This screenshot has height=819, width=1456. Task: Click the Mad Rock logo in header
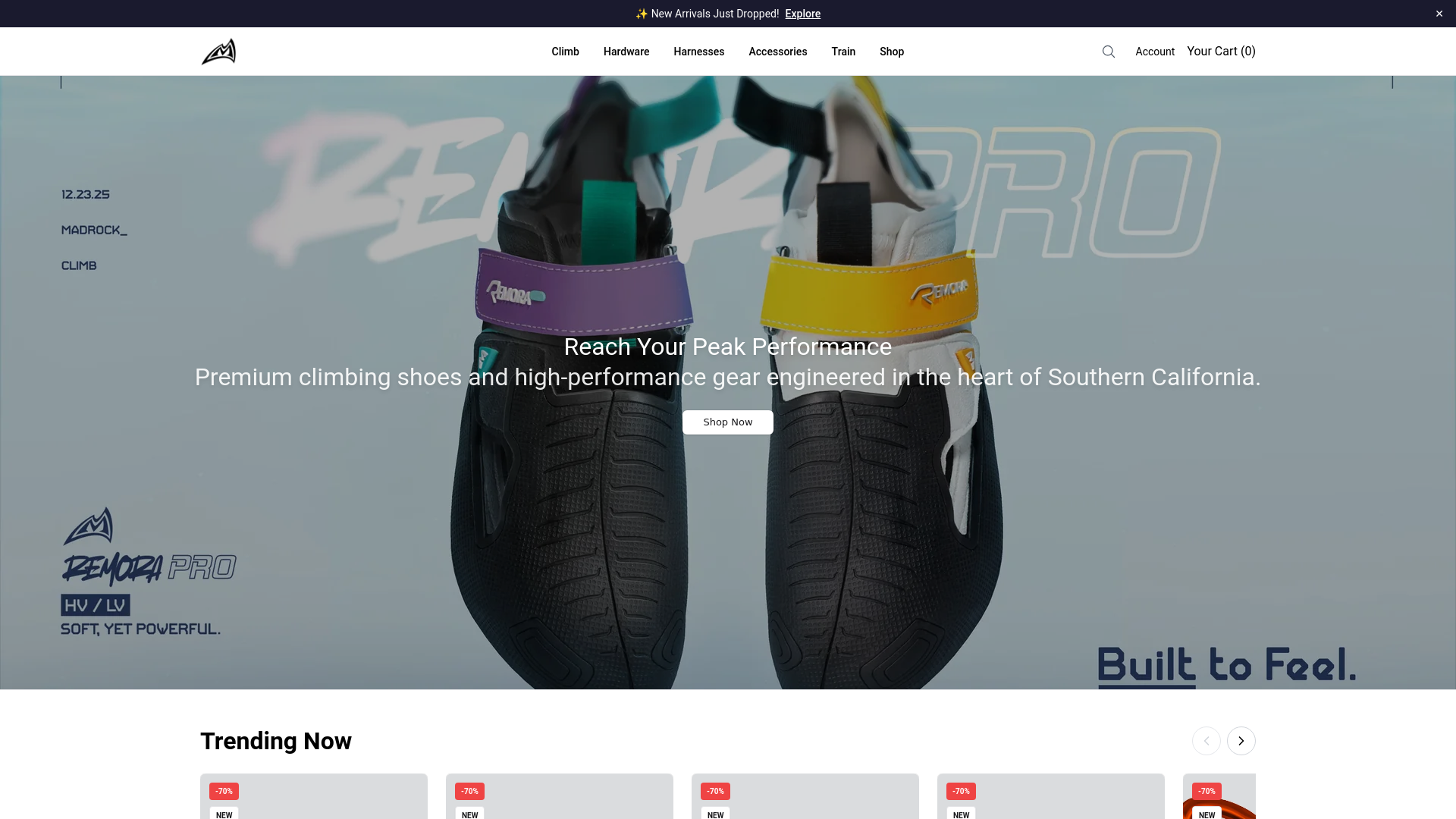(218, 52)
